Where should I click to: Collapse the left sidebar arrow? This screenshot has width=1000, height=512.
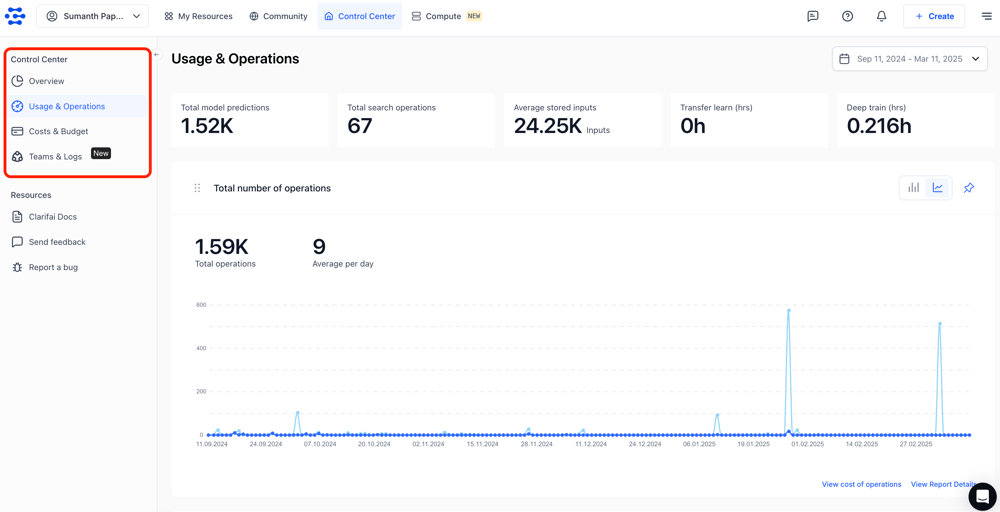(156, 55)
